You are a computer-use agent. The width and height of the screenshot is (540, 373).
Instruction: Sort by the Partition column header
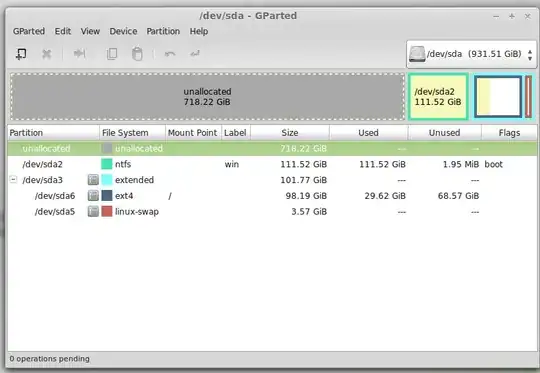pyautogui.click(x=53, y=133)
